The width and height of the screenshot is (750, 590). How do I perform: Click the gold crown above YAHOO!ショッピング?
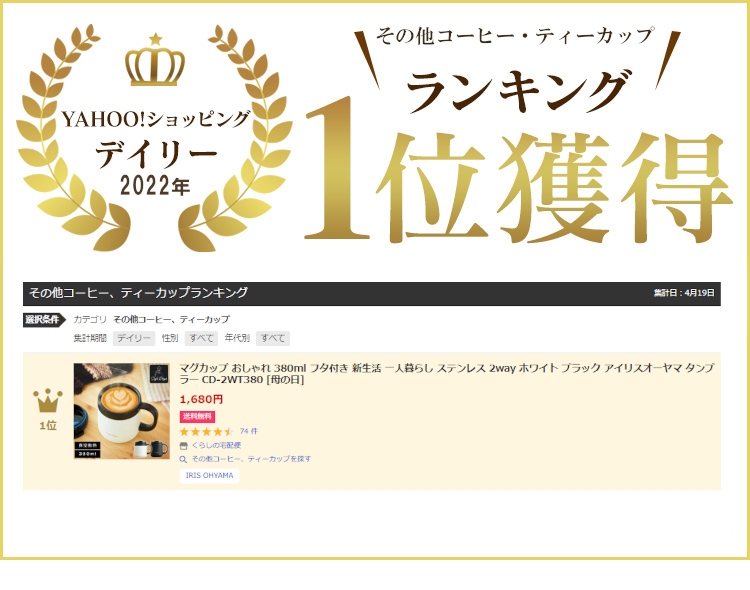pyautogui.click(x=155, y=60)
